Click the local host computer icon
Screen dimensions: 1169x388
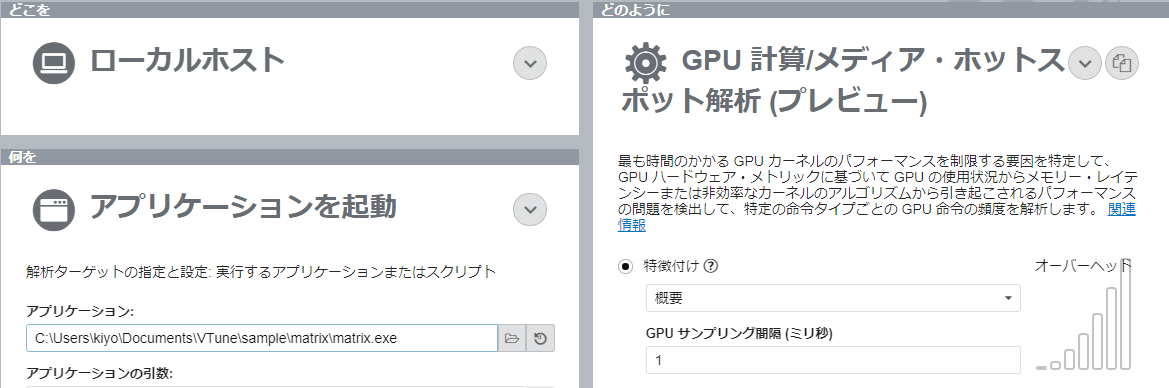tap(54, 63)
